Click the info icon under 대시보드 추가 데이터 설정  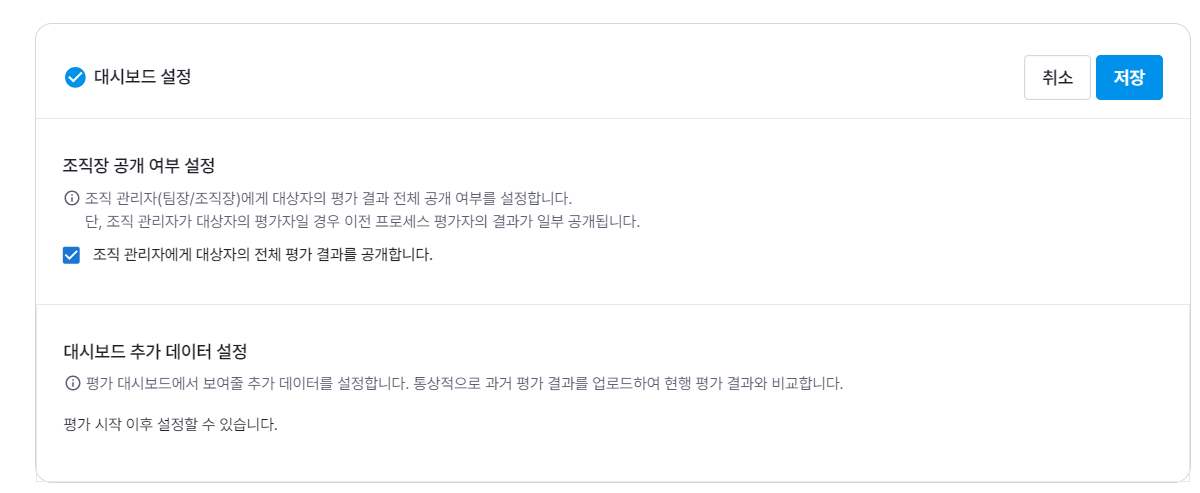pos(71,383)
